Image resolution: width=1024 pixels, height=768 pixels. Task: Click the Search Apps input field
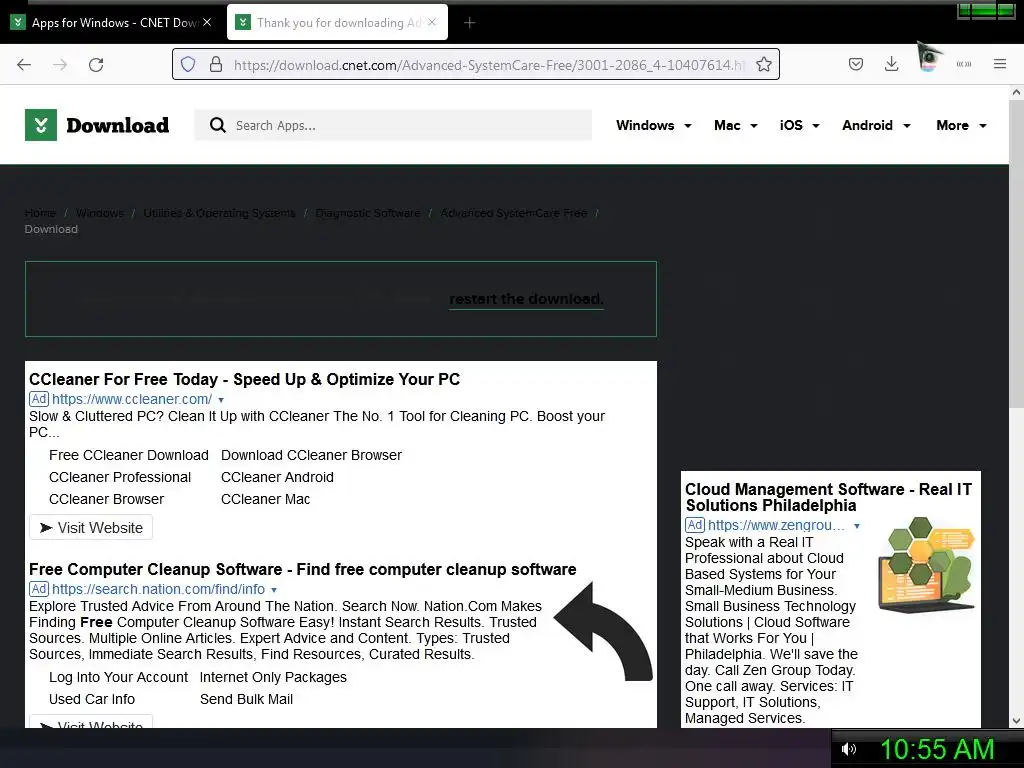point(393,125)
